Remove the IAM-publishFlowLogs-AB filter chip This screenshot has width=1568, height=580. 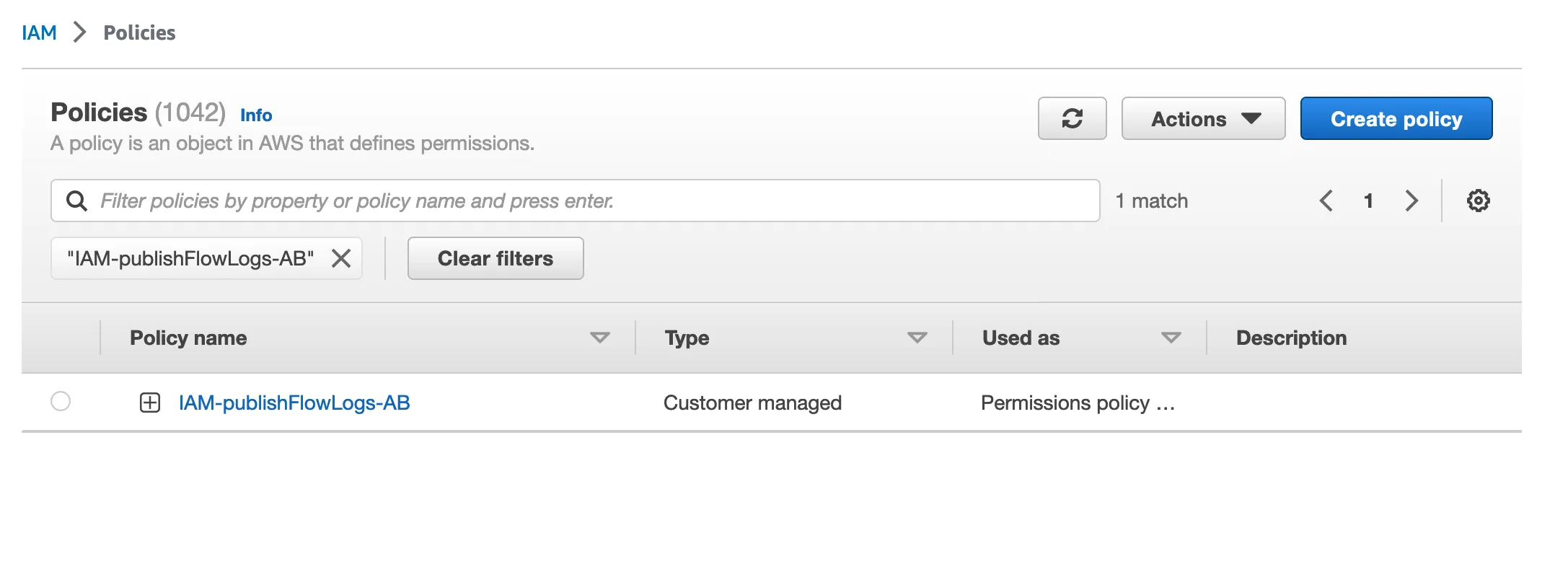tap(341, 258)
